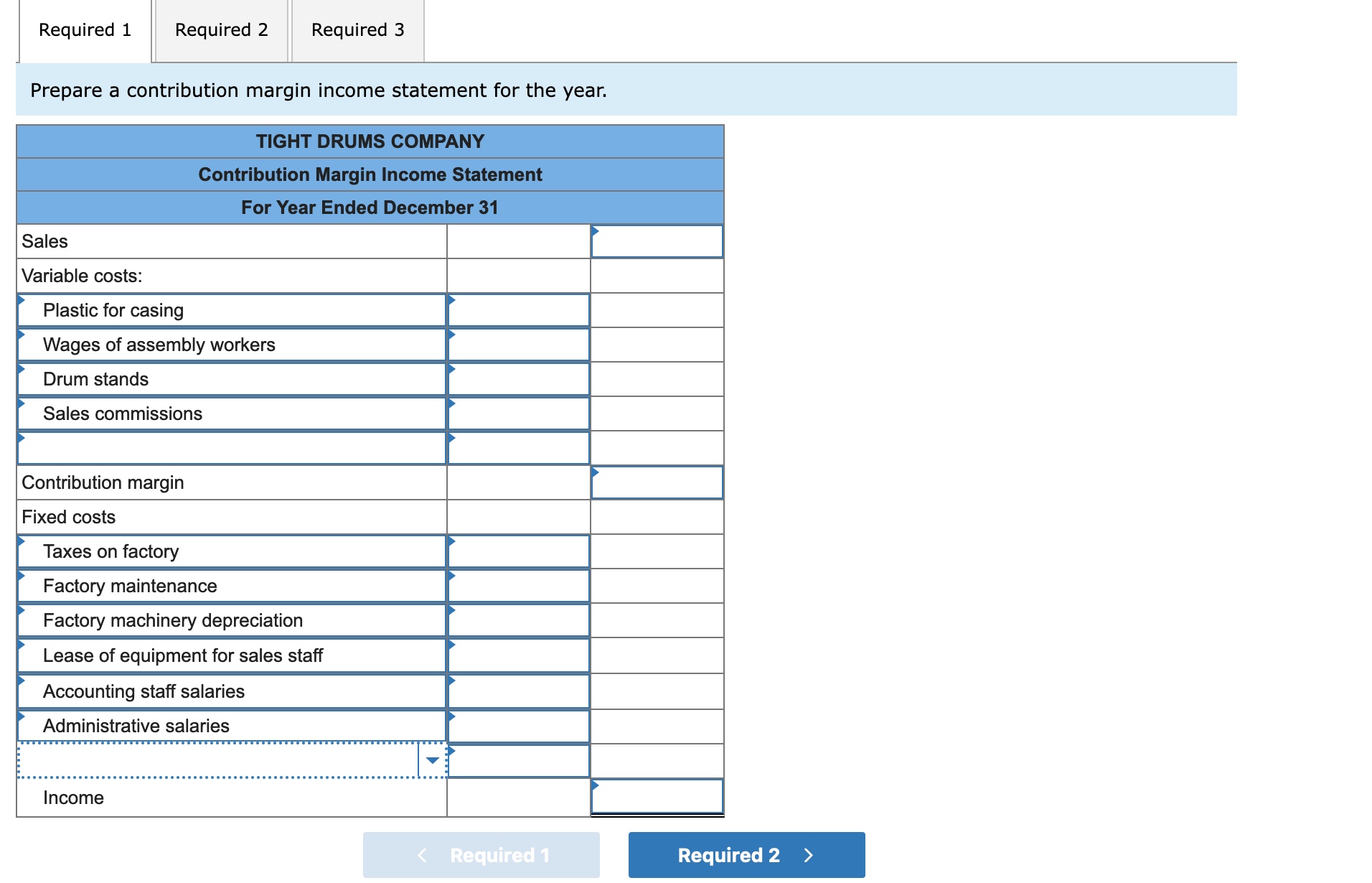Select the Accounting staff salaries label cell
The height and width of the screenshot is (883, 1372).
coord(232,691)
